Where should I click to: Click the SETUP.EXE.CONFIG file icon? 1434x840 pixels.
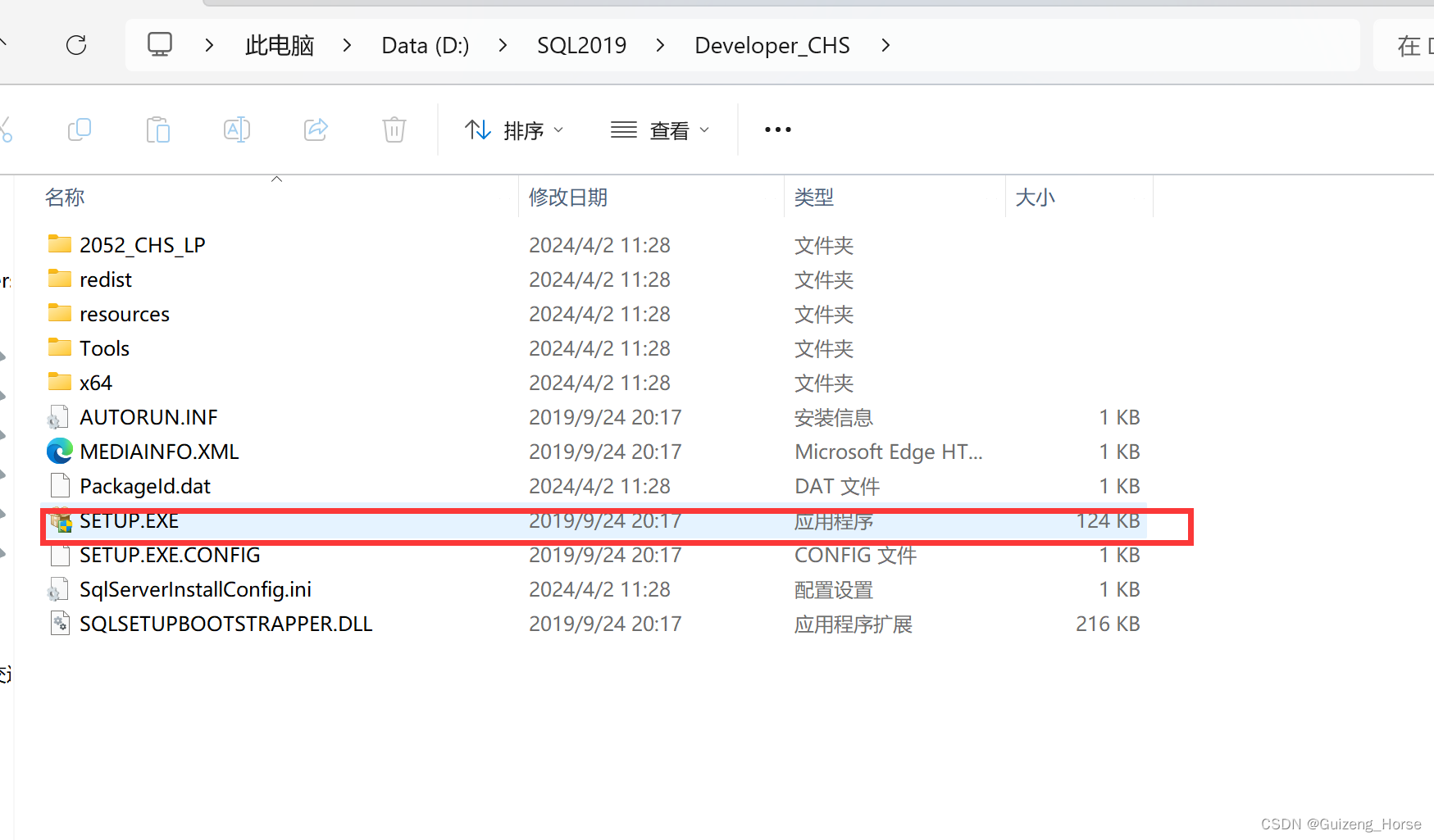(60, 555)
